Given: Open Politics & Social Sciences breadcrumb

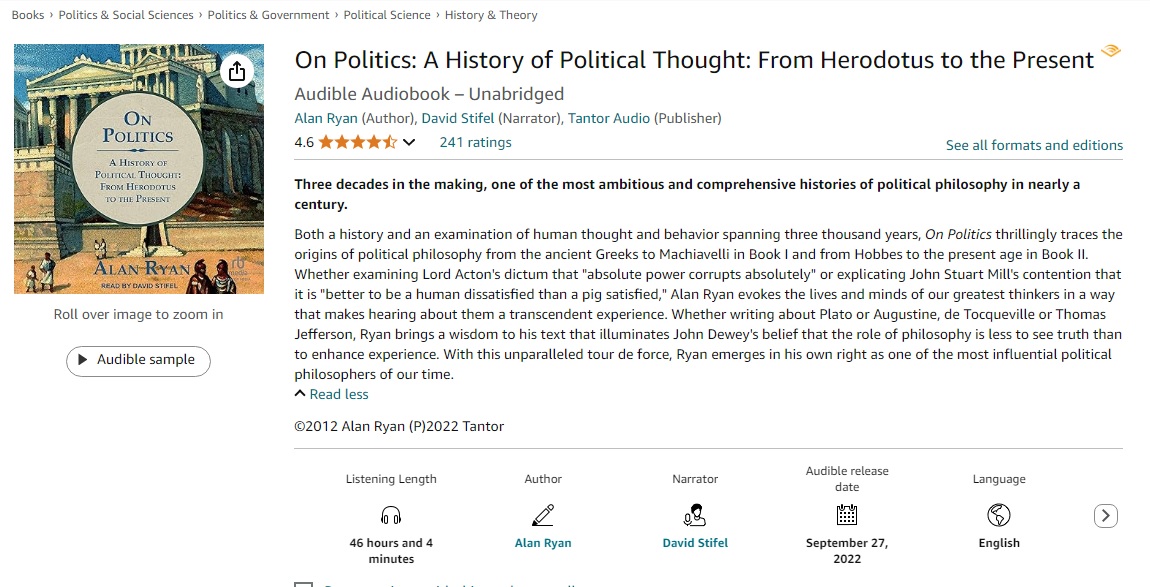Looking at the screenshot, I should (x=126, y=15).
